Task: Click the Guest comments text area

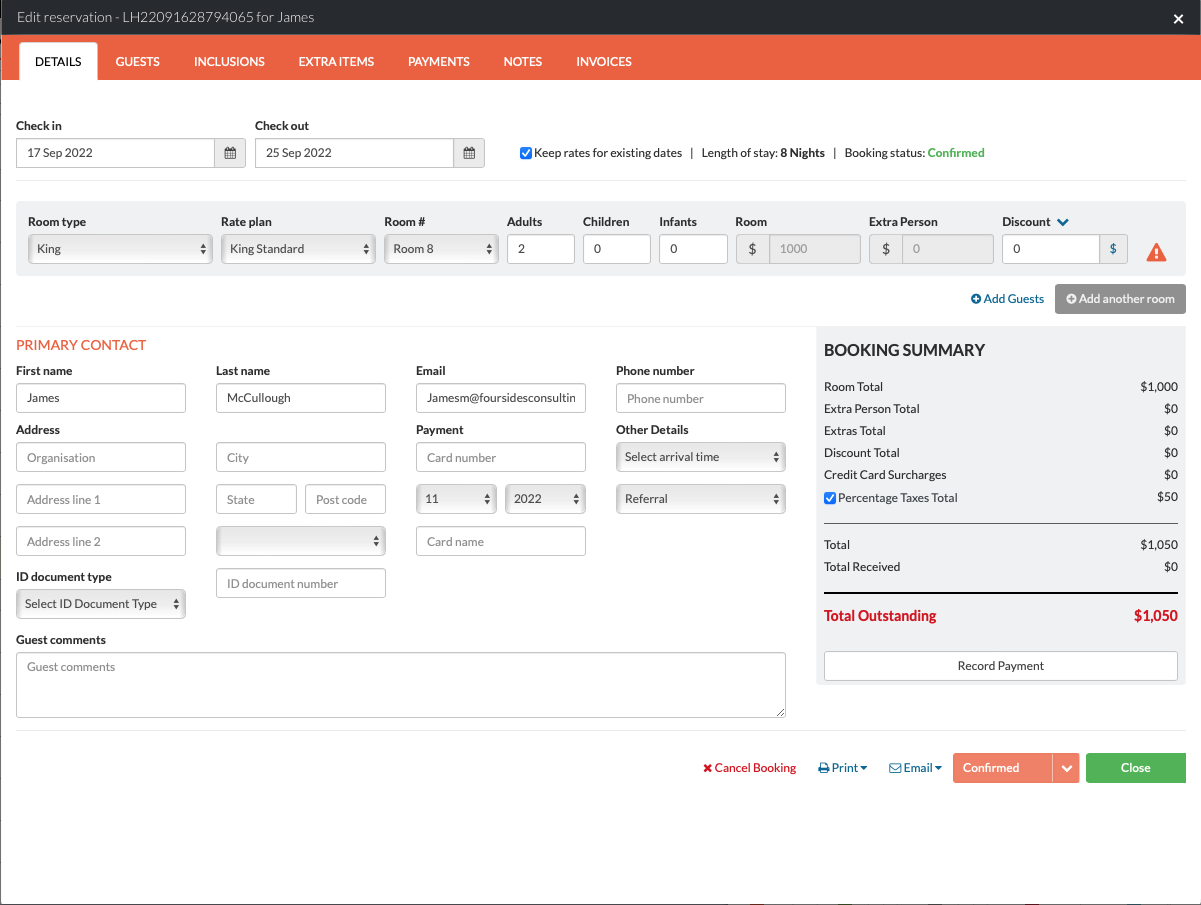Action: [400, 685]
